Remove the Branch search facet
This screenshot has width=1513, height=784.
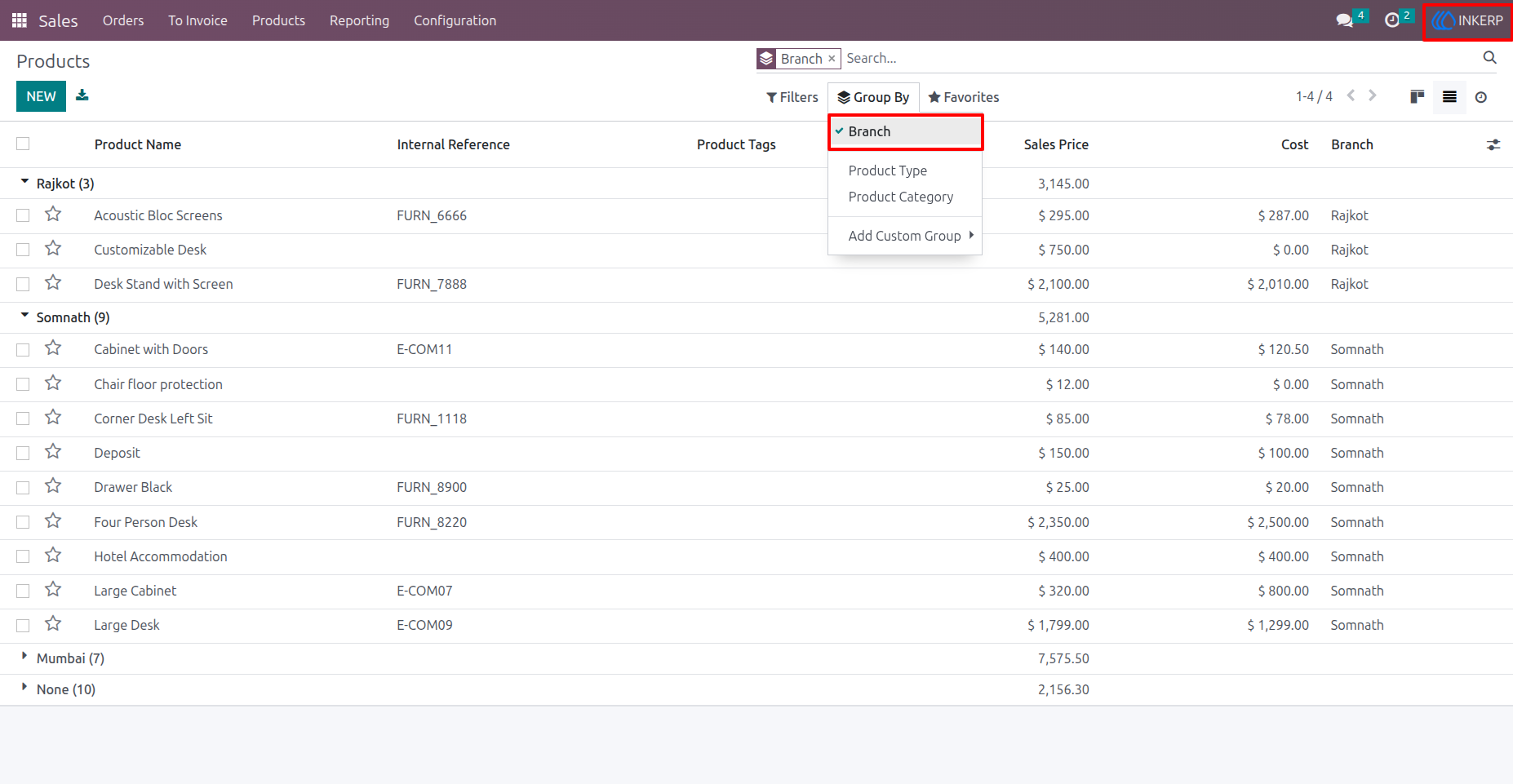(832, 59)
